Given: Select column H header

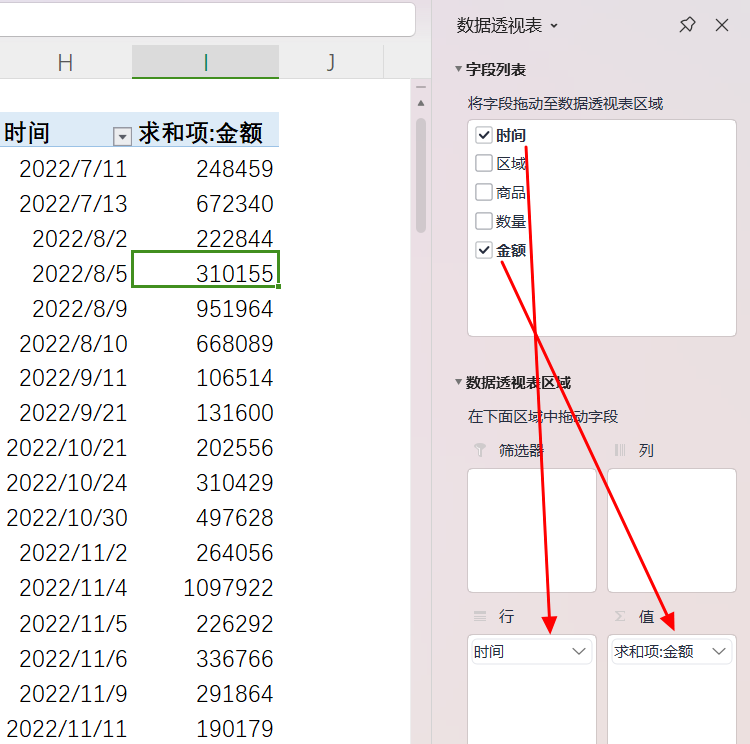Looking at the screenshot, I should point(66,62).
